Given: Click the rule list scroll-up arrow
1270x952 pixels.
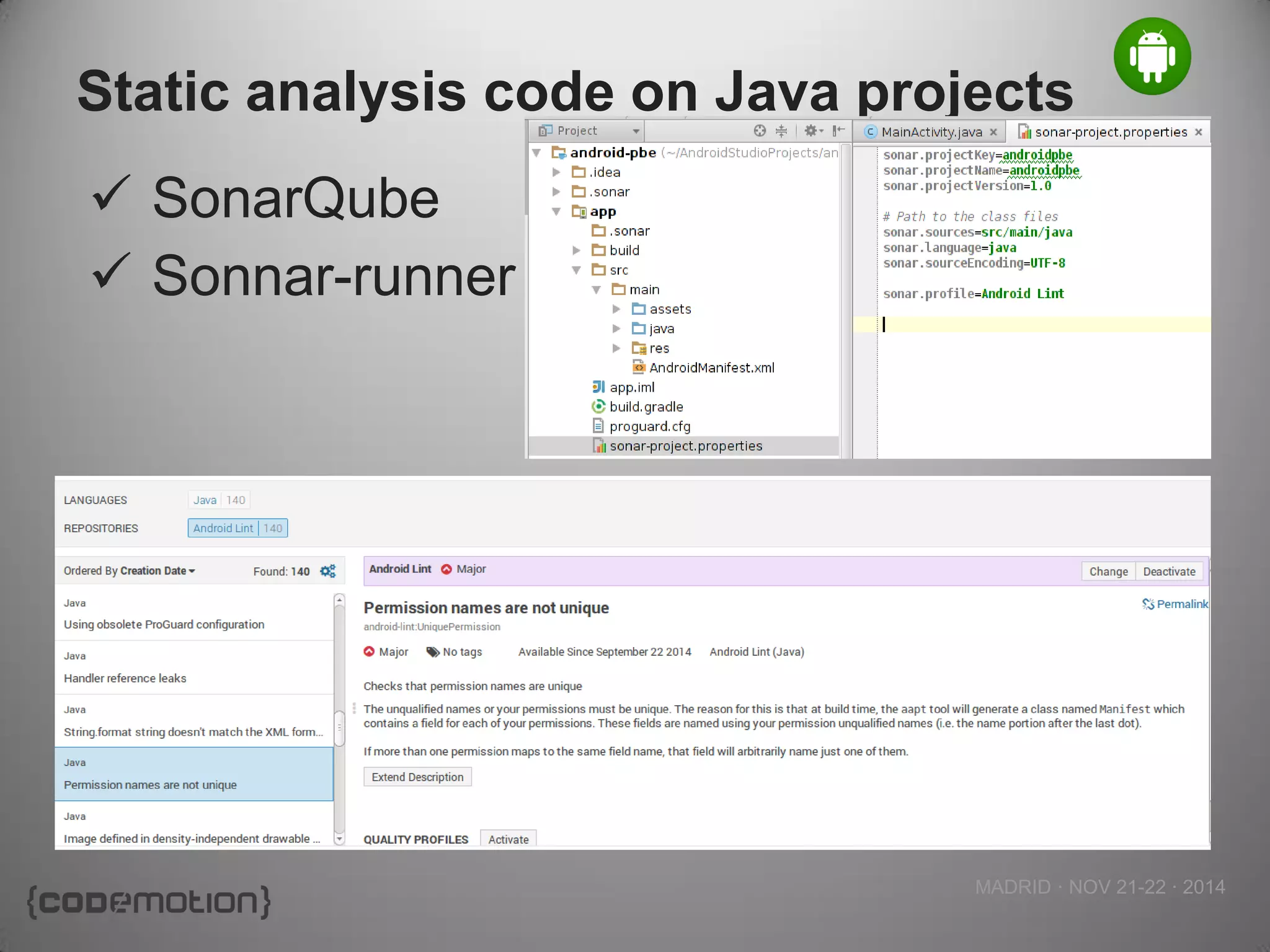Looking at the screenshot, I should click(x=339, y=599).
